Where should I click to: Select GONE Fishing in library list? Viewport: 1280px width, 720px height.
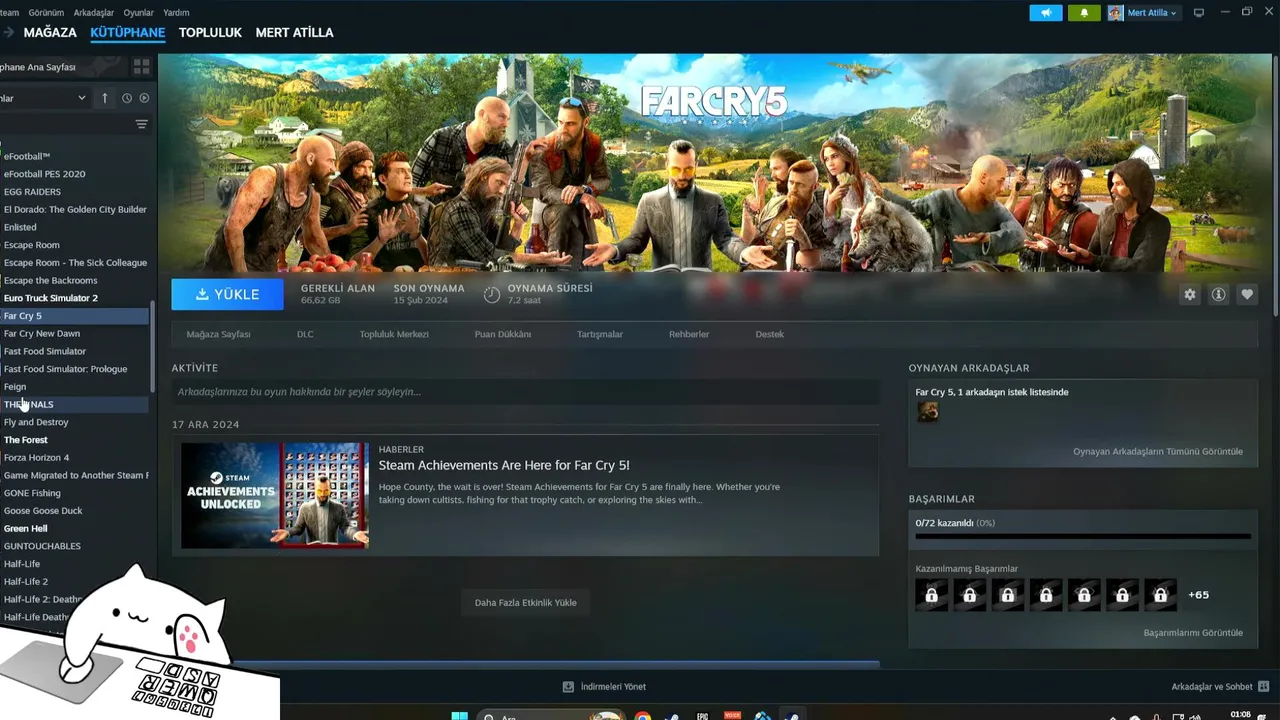32,493
